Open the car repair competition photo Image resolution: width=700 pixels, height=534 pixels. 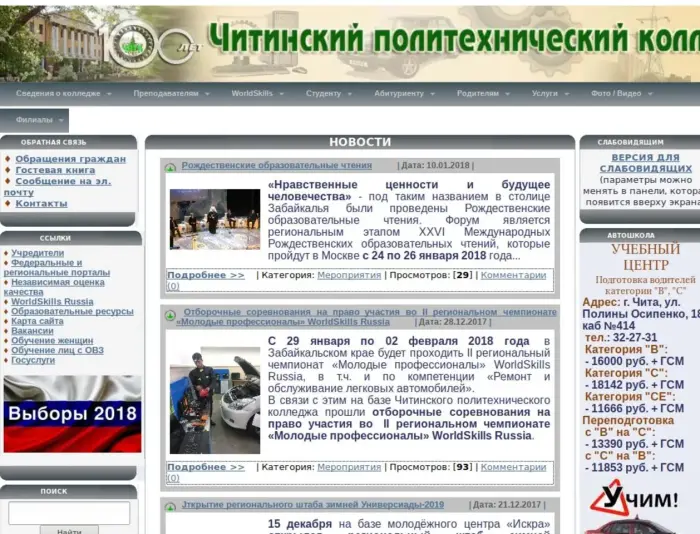[214, 391]
